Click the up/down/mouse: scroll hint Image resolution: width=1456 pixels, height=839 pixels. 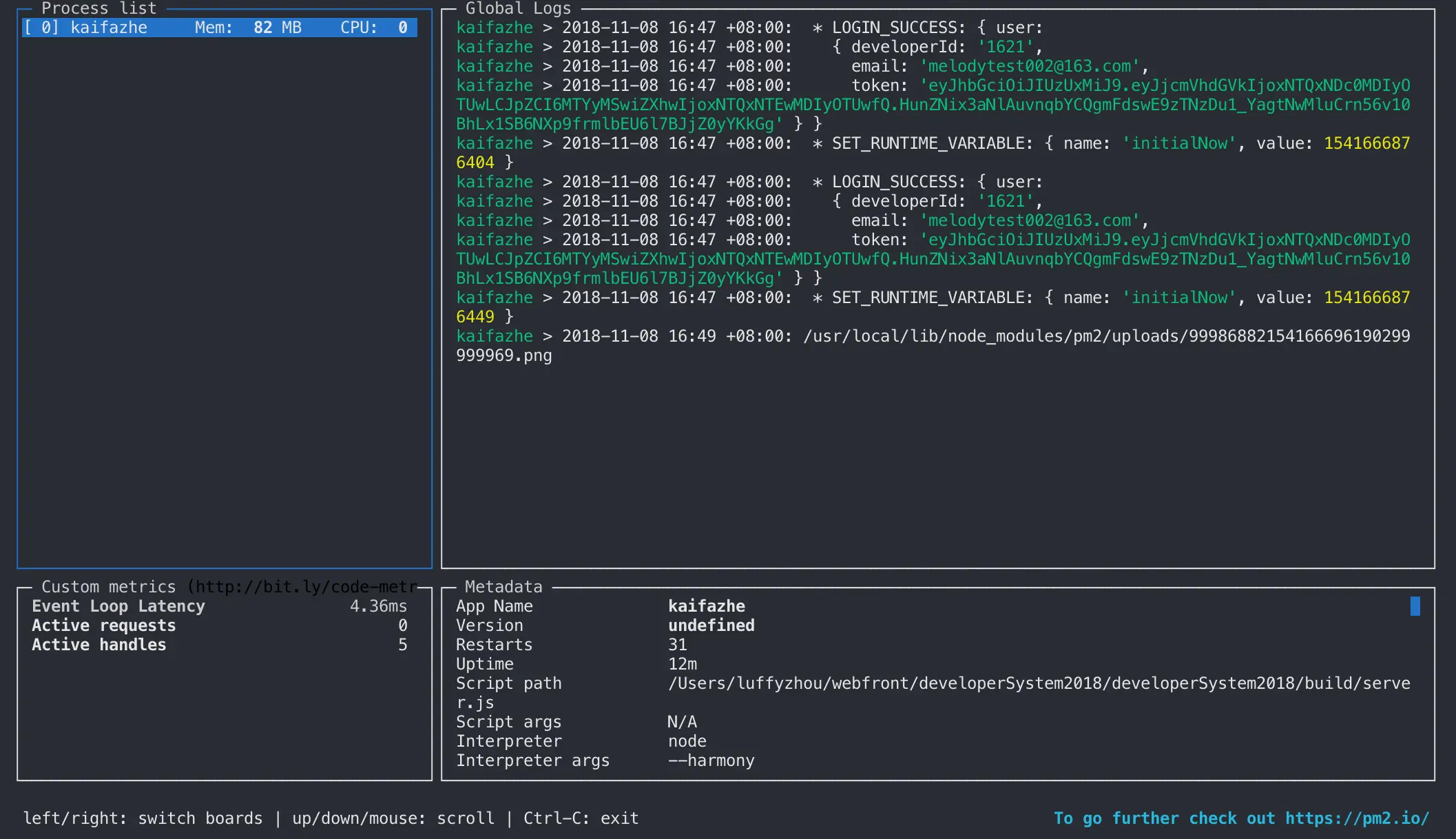coord(393,818)
